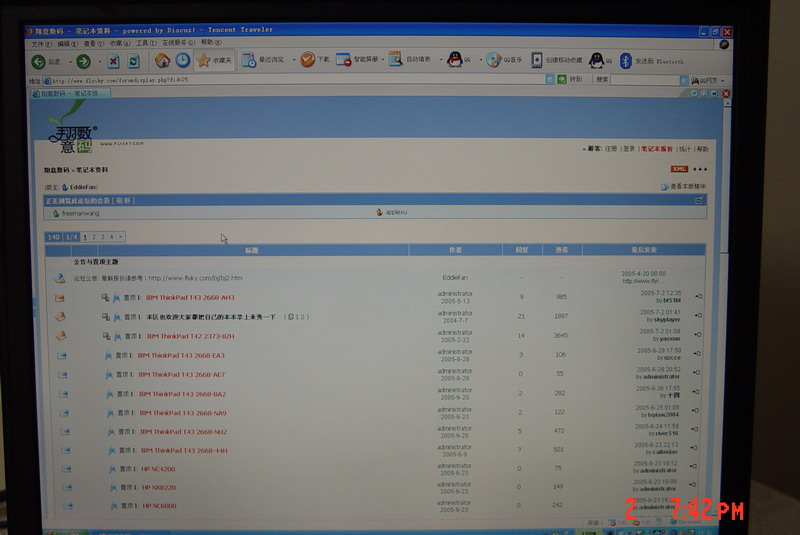Go to page 4 in pagination
800x535 pixels.
[111, 237]
